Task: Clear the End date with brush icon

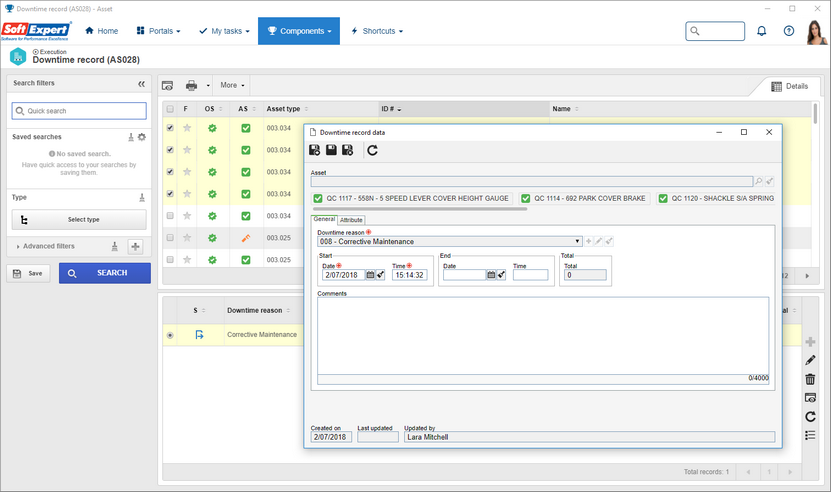Action: (501, 275)
